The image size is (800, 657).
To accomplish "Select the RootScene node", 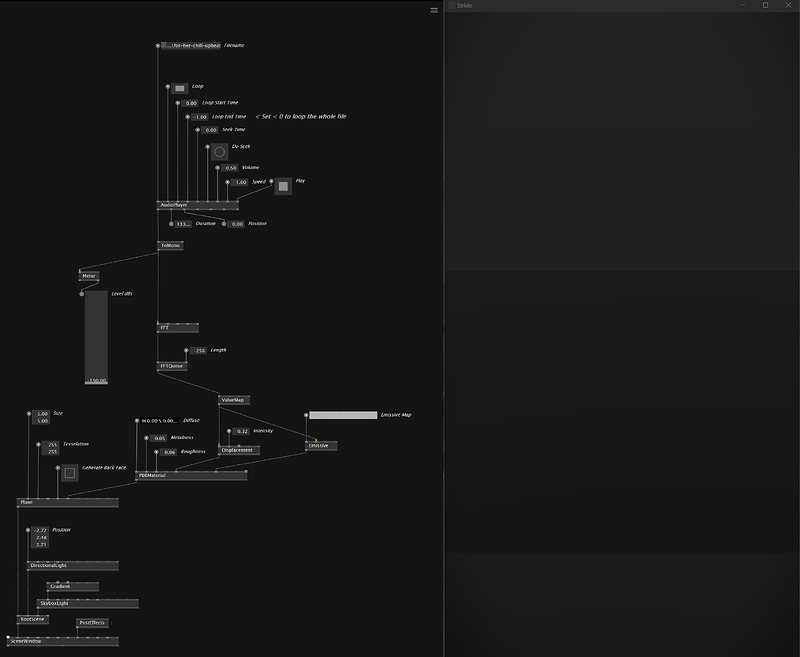I will click(x=33, y=619).
